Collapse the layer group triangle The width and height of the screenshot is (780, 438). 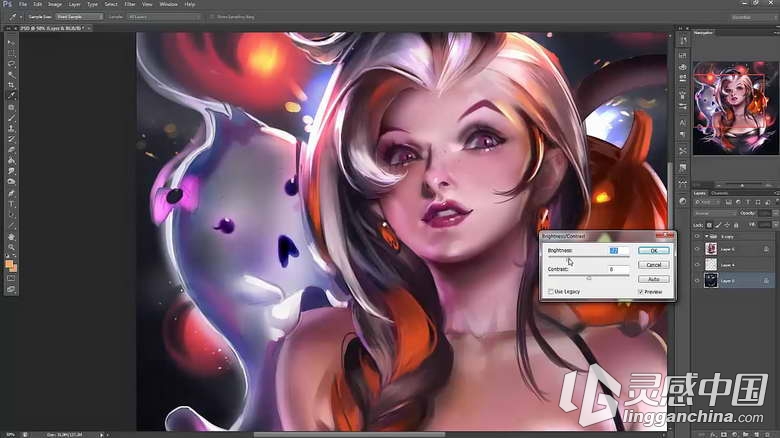[706, 236]
